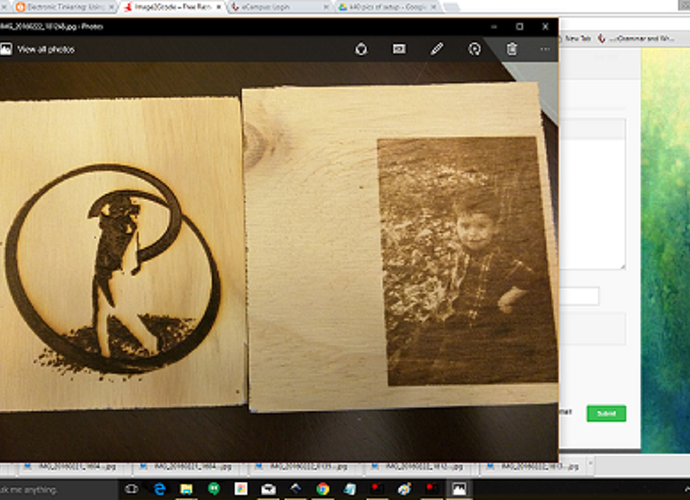Delete the photo with the trash icon
Viewport: 690px width, 500px height.
coord(511,49)
